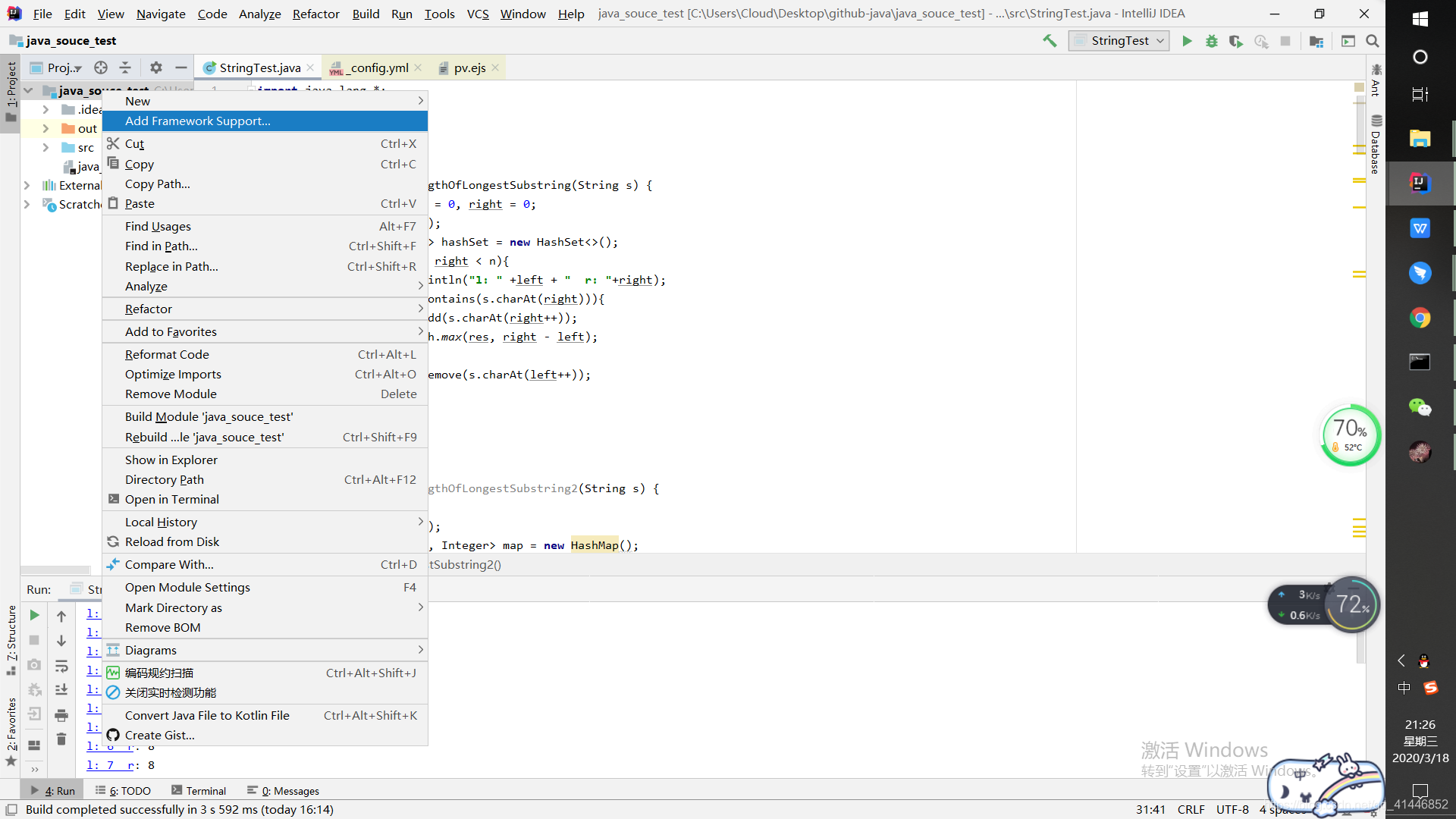Click the Build project hammer icon
This screenshot has width=1456, height=819.
(1050, 41)
